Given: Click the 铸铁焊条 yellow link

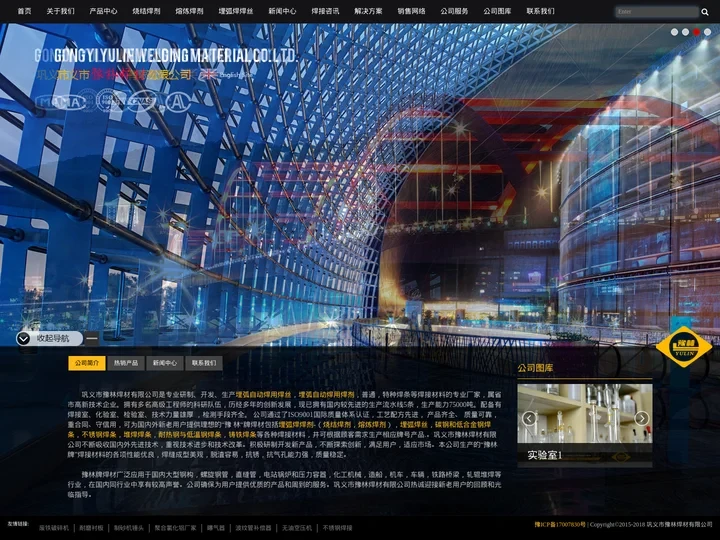Looking at the screenshot, I should pos(242,435).
